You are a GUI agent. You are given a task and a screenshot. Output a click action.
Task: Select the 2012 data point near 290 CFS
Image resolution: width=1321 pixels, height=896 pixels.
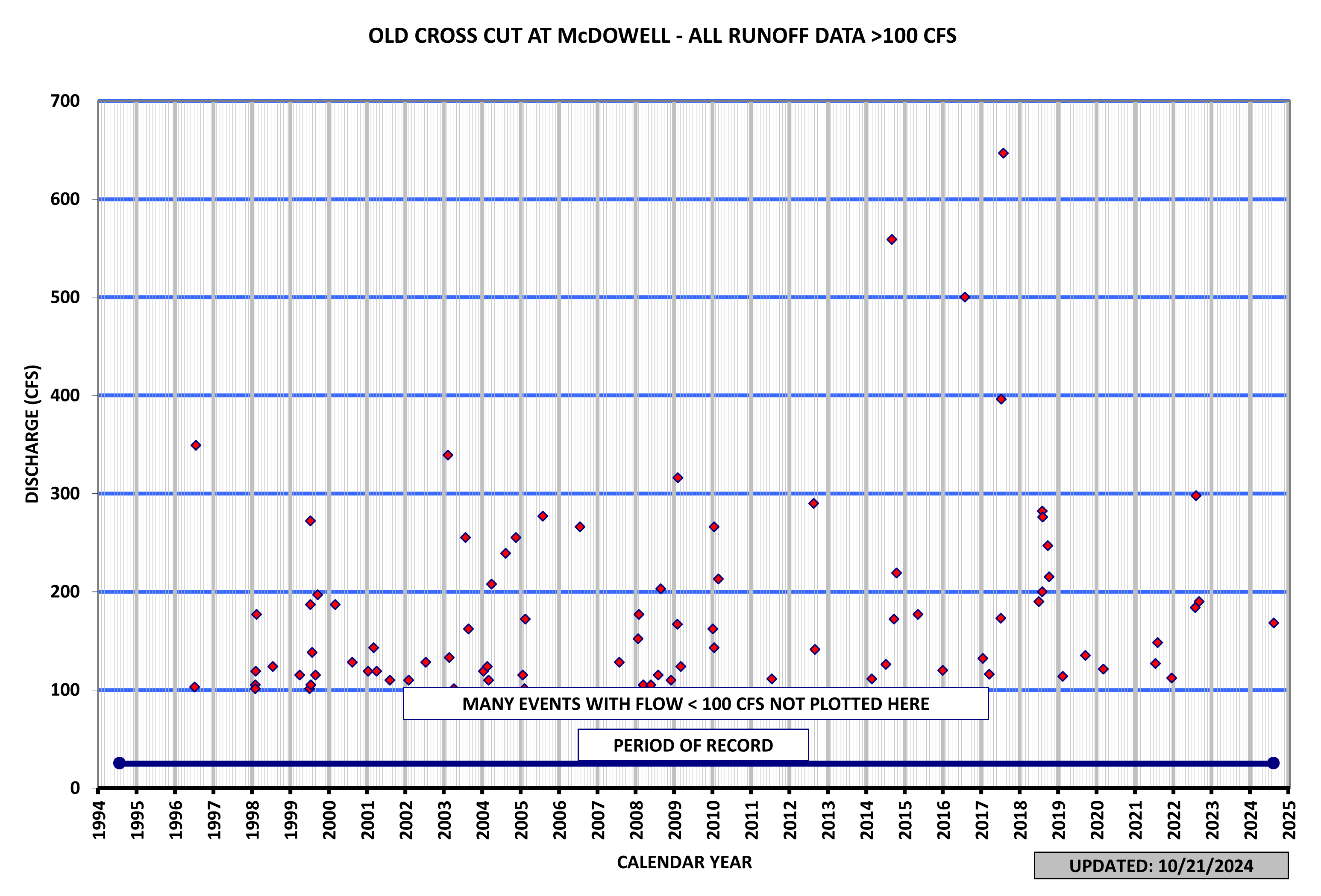(x=813, y=504)
